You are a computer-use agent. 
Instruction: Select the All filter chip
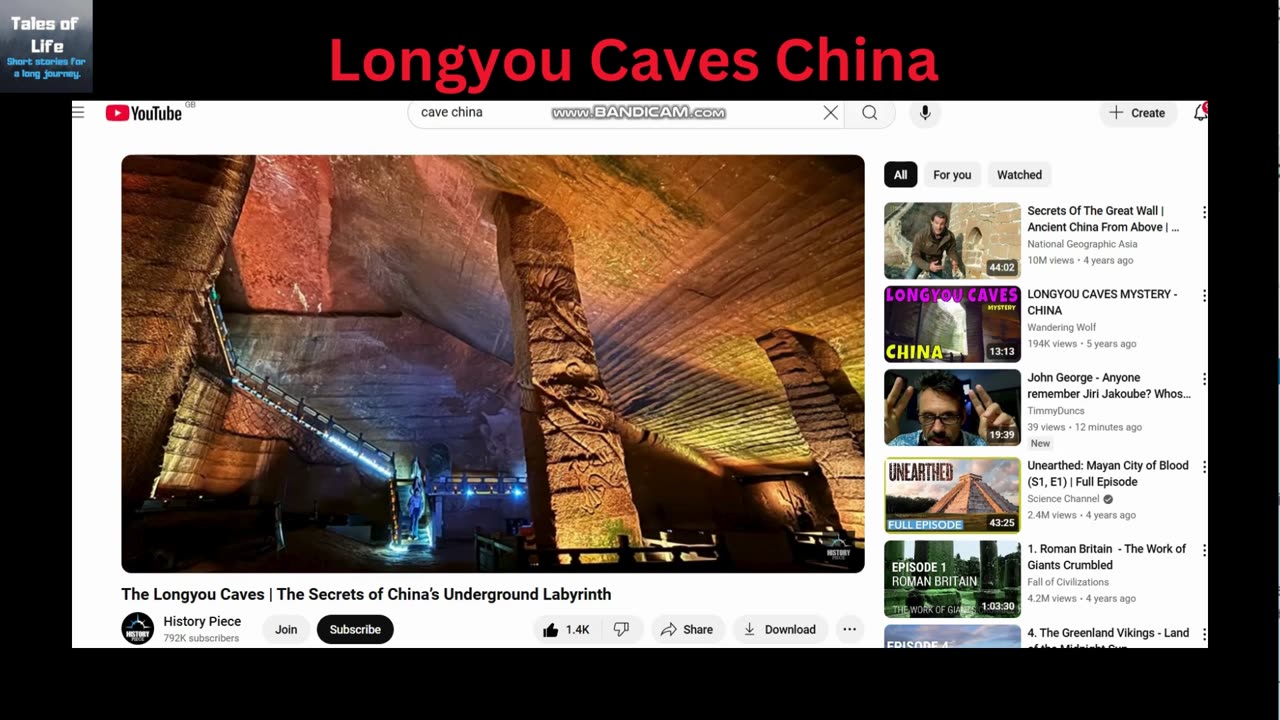(900, 175)
